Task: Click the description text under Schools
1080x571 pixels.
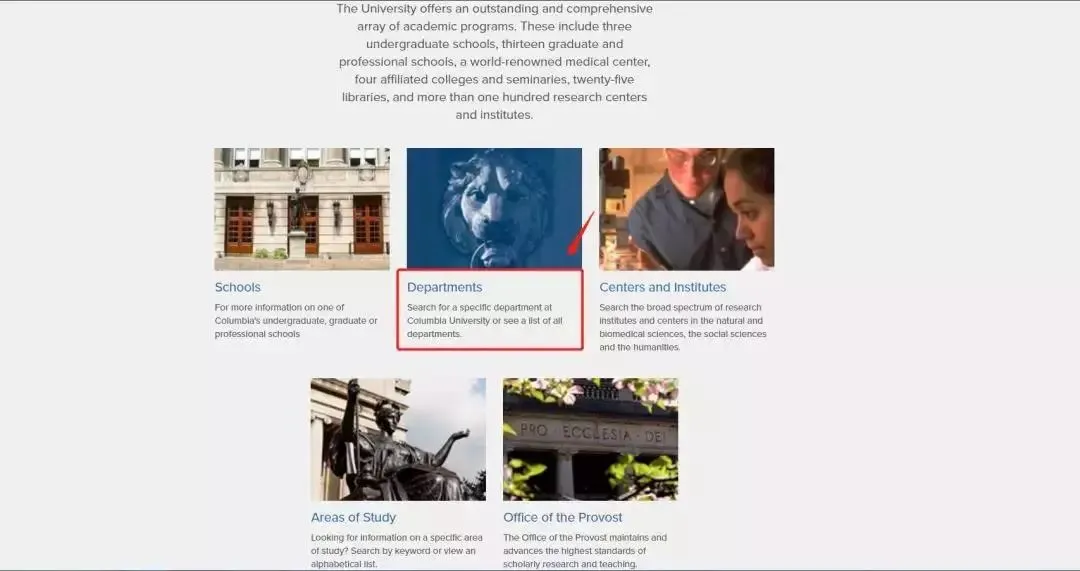Action: click(296, 320)
